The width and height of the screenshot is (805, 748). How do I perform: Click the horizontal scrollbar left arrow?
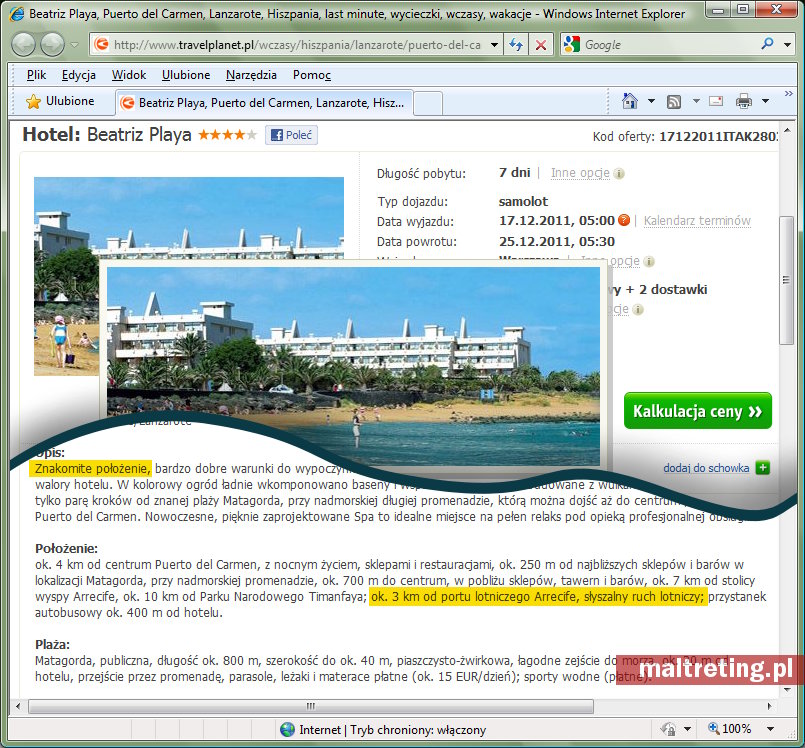pos(18,706)
